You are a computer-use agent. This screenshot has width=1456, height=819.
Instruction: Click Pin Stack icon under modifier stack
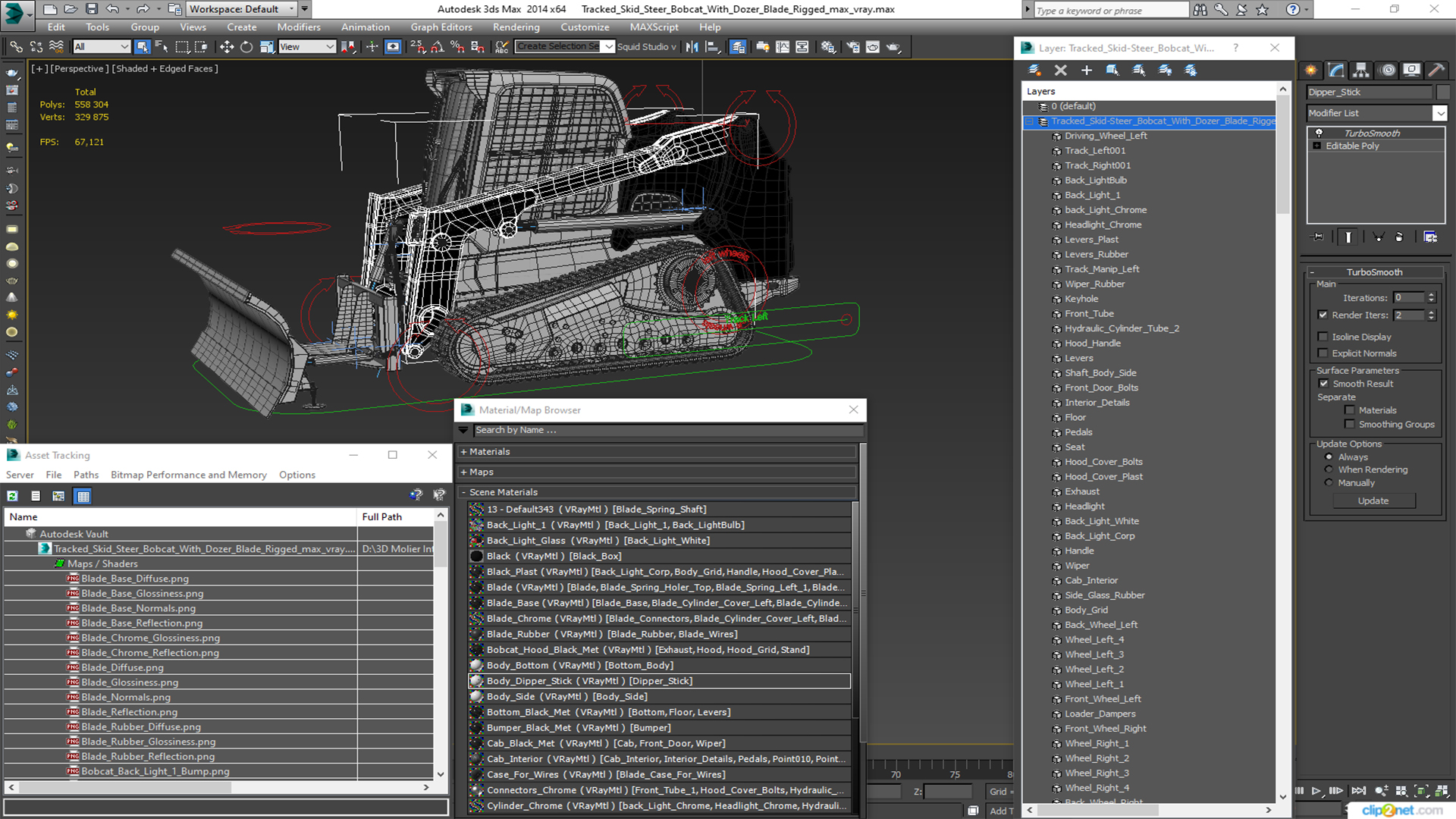1318,237
